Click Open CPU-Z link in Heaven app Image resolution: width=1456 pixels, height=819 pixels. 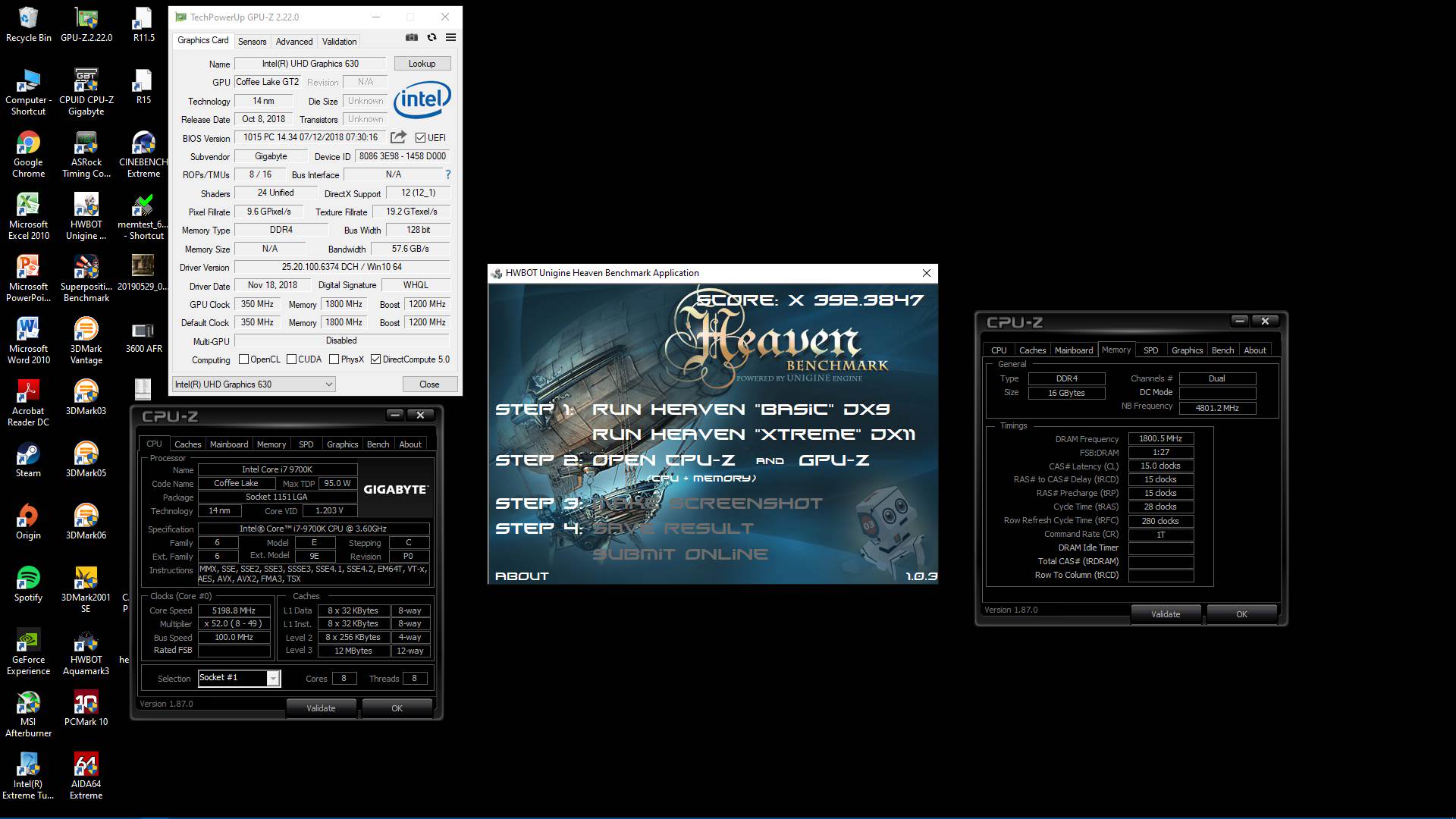(x=664, y=460)
